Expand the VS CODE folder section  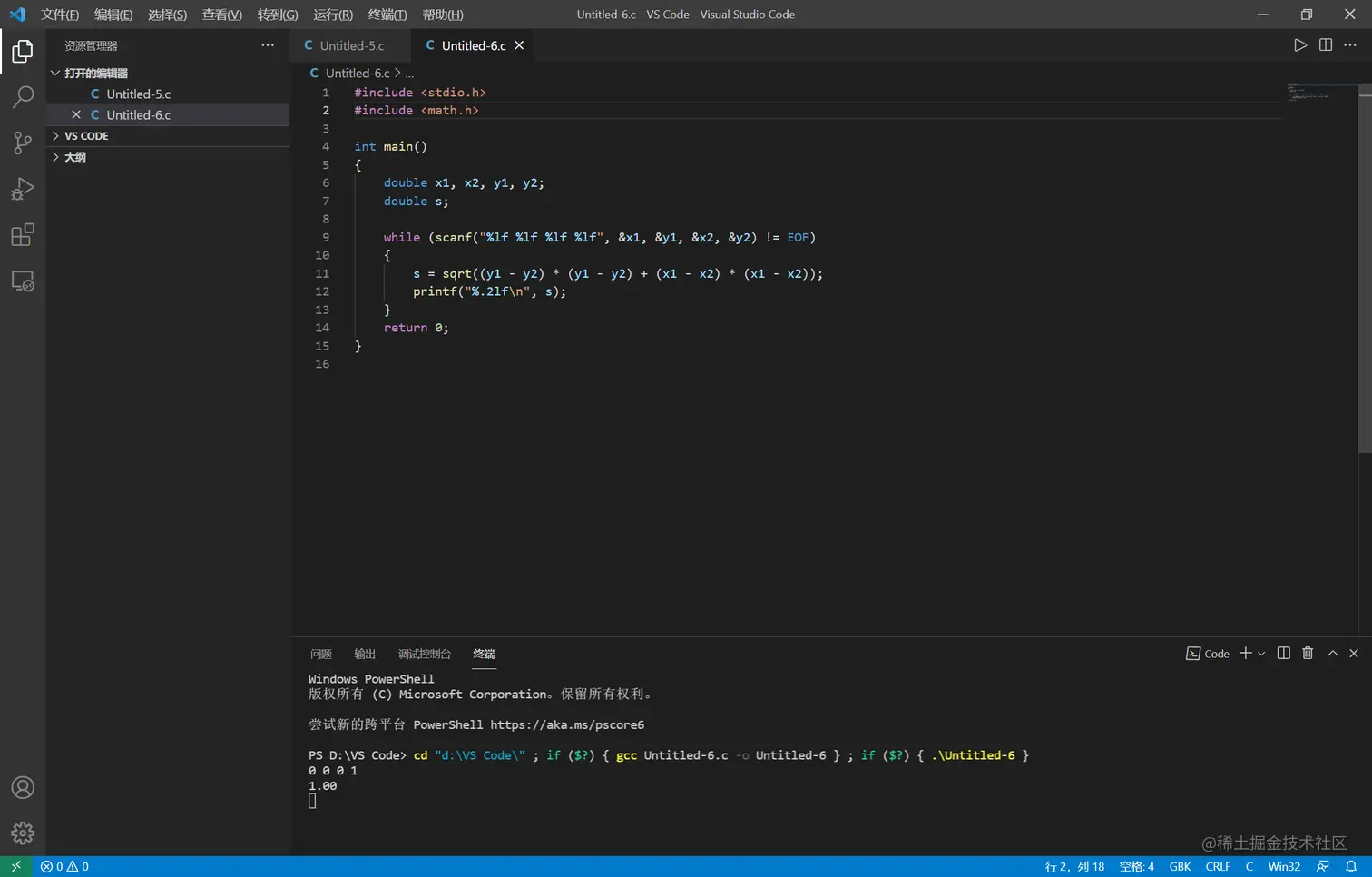[86, 136]
